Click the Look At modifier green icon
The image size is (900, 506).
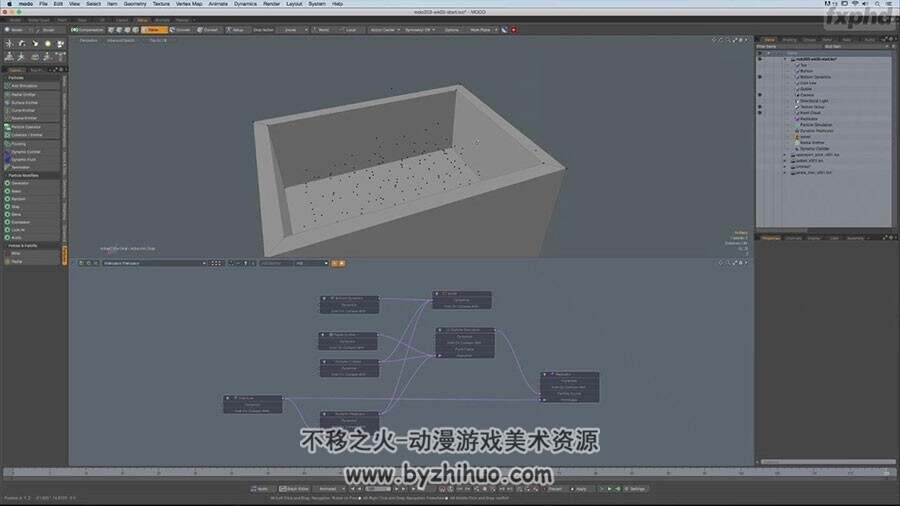click(7, 229)
